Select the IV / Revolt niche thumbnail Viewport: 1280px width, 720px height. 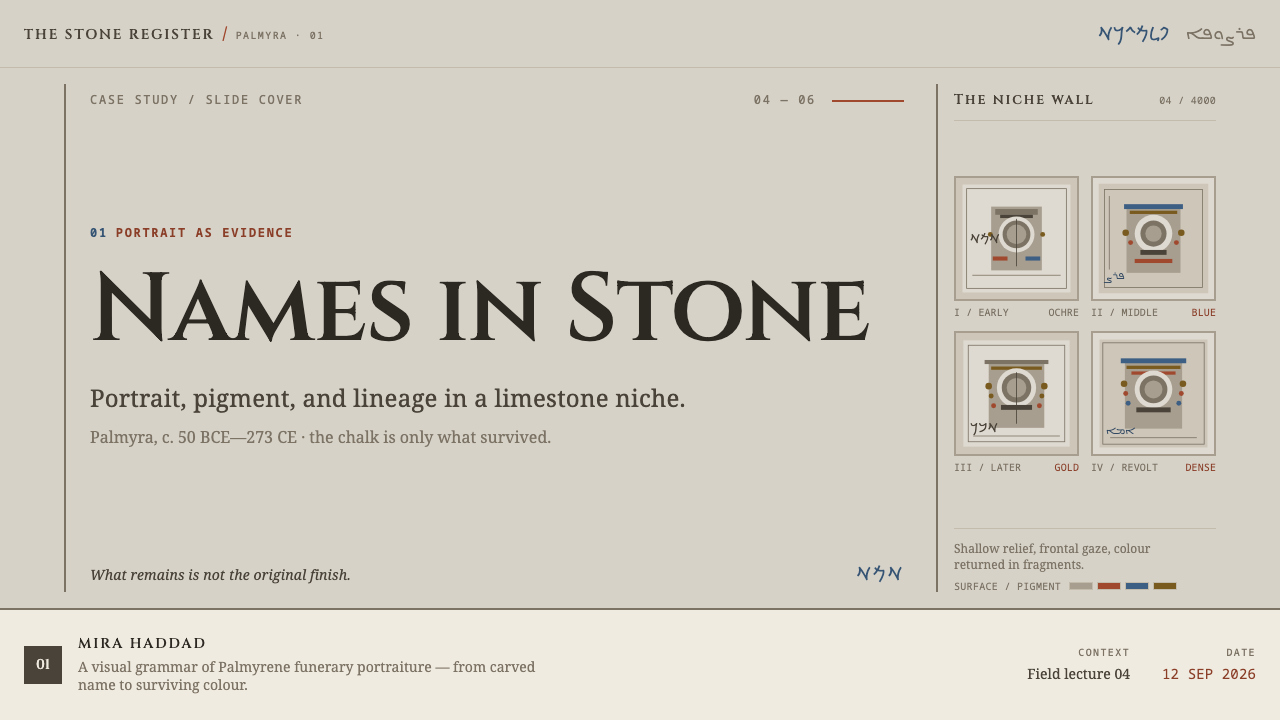point(1153,393)
